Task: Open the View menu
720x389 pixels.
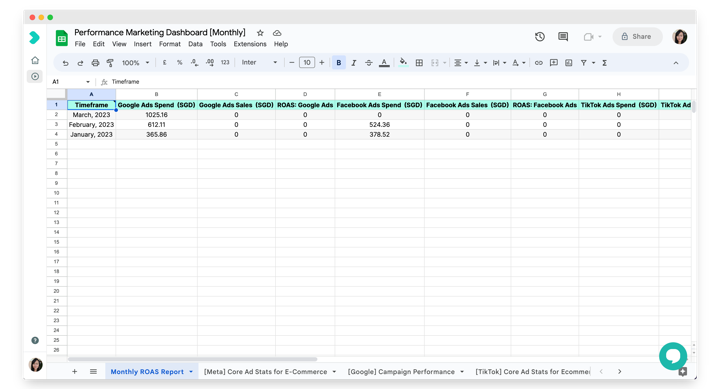Action: tap(119, 44)
